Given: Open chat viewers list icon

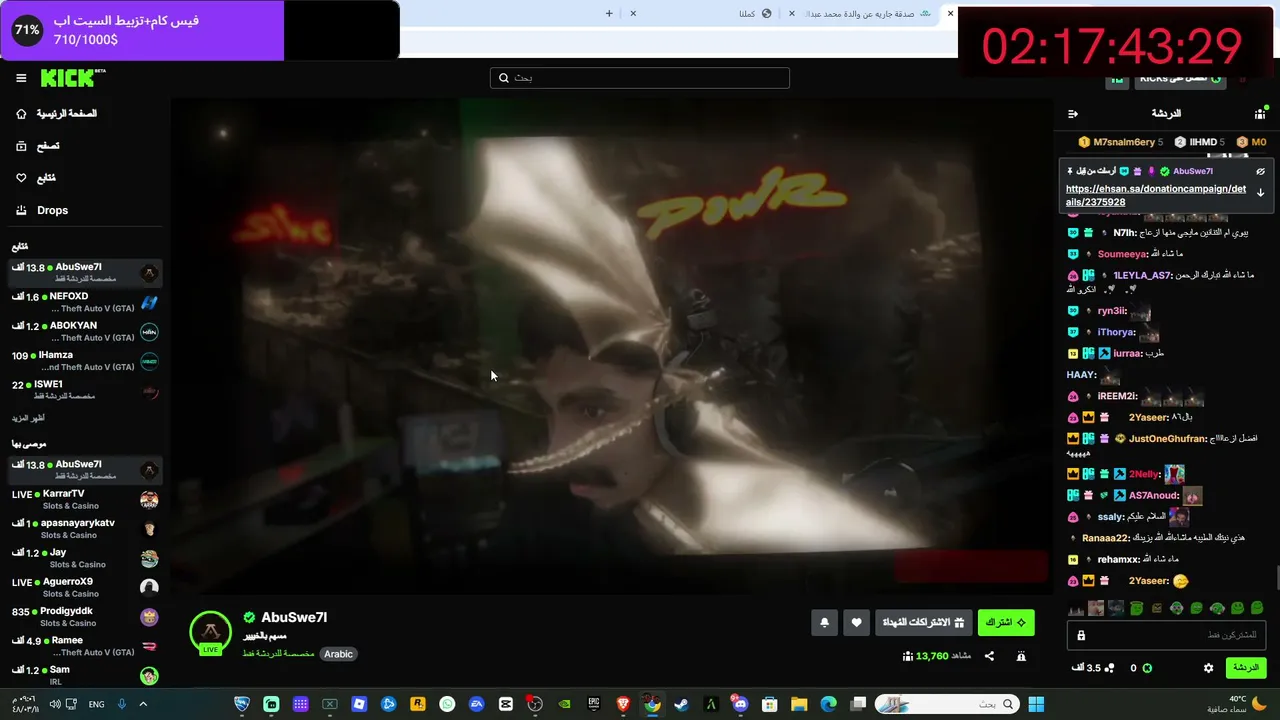Looking at the screenshot, I should [x=1260, y=114].
